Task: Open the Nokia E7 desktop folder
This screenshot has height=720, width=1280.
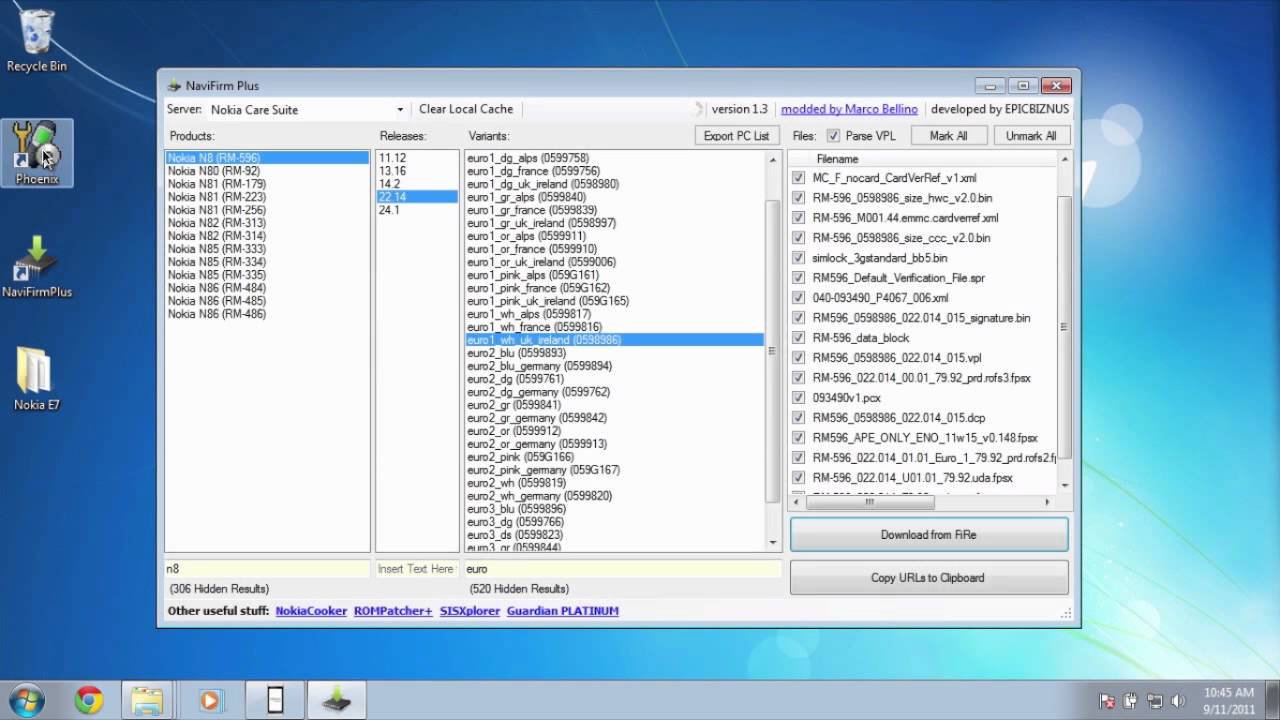Action: [x=36, y=379]
